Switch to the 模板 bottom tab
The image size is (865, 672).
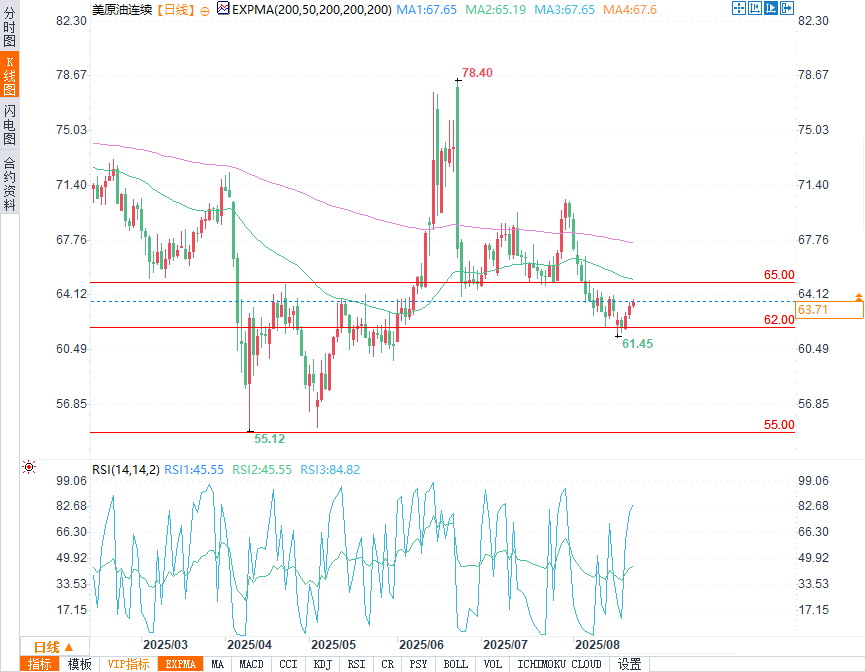(x=79, y=664)
